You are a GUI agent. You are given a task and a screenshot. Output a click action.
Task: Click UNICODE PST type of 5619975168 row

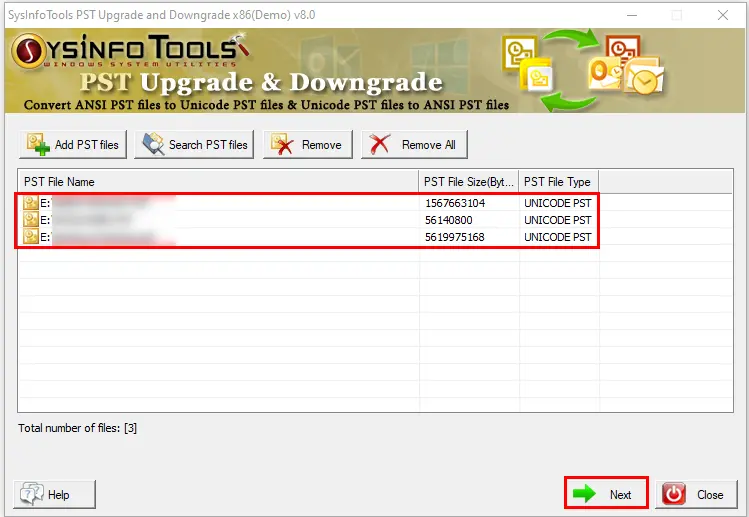pyautogui.click(x=557, y=237)
